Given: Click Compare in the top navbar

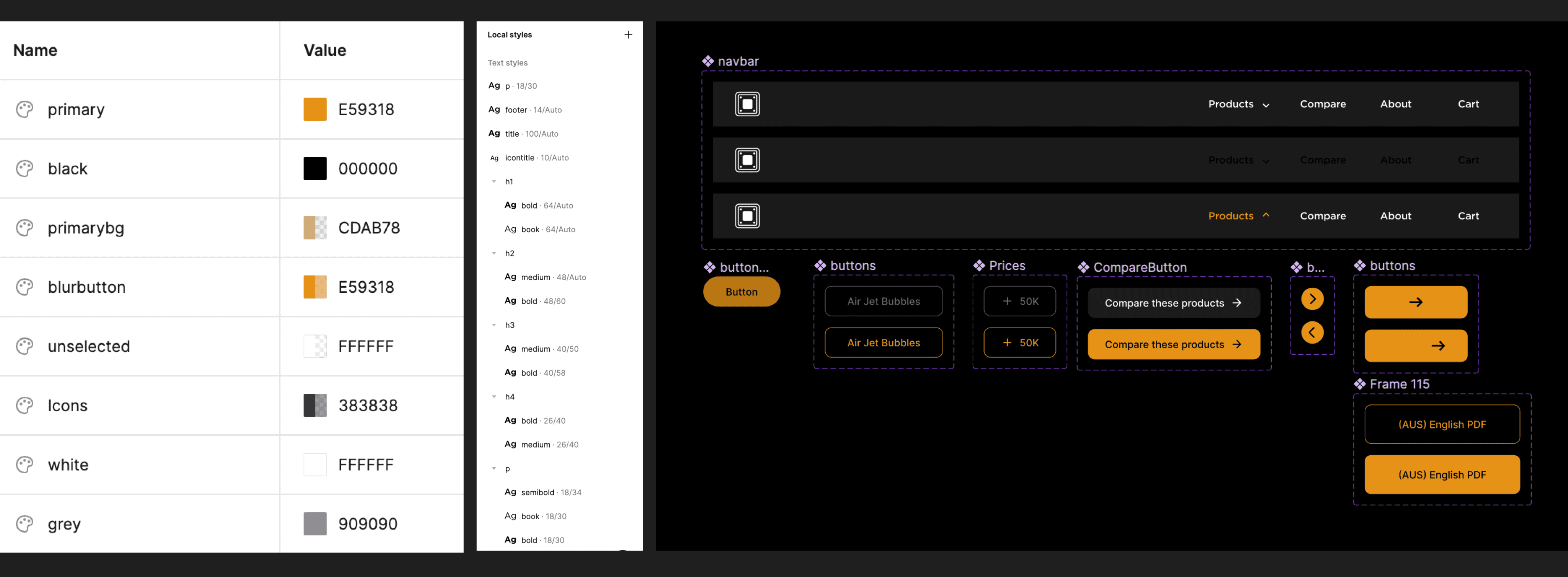Looking at the screenshot, I should [1322, 104].
